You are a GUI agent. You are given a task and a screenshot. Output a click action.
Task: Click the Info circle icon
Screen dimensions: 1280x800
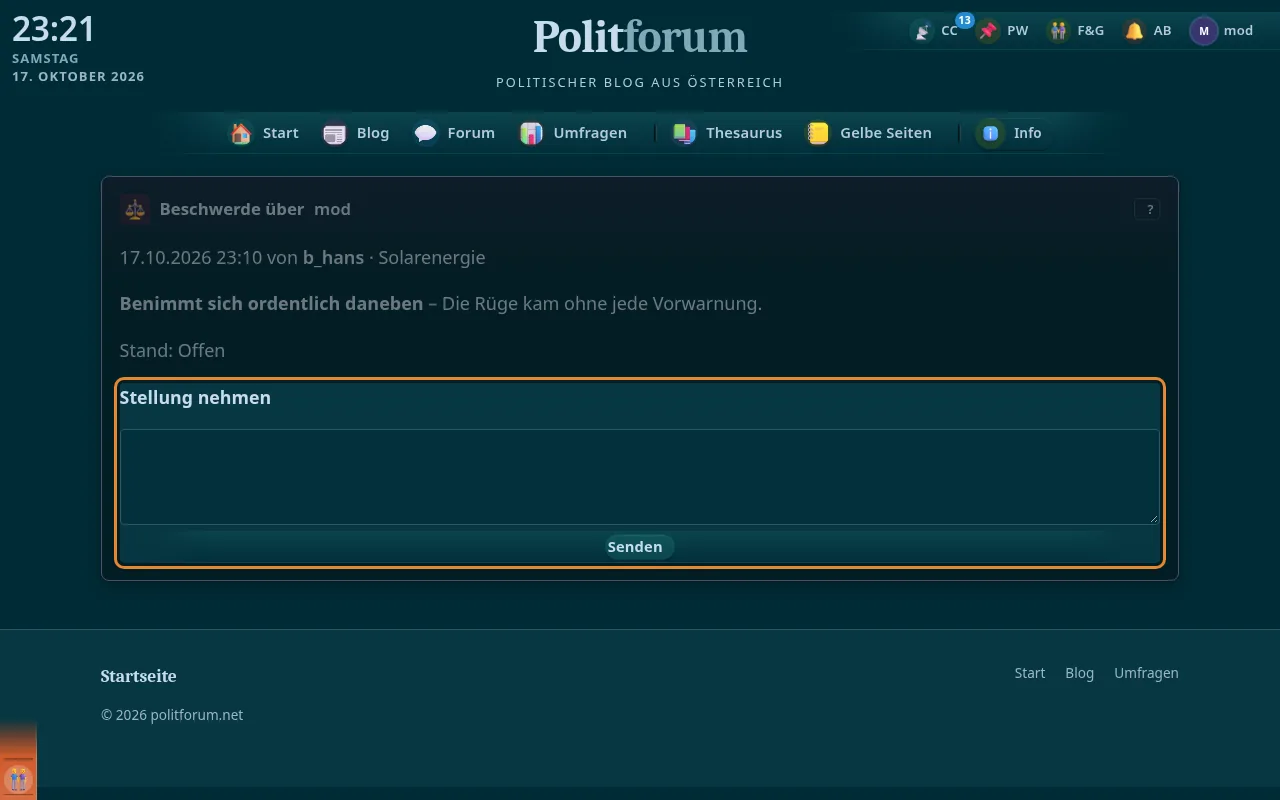990,133
